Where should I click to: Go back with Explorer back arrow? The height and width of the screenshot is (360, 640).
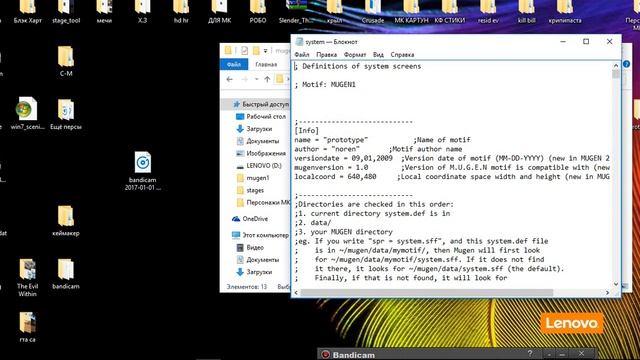tap(229, 79)
